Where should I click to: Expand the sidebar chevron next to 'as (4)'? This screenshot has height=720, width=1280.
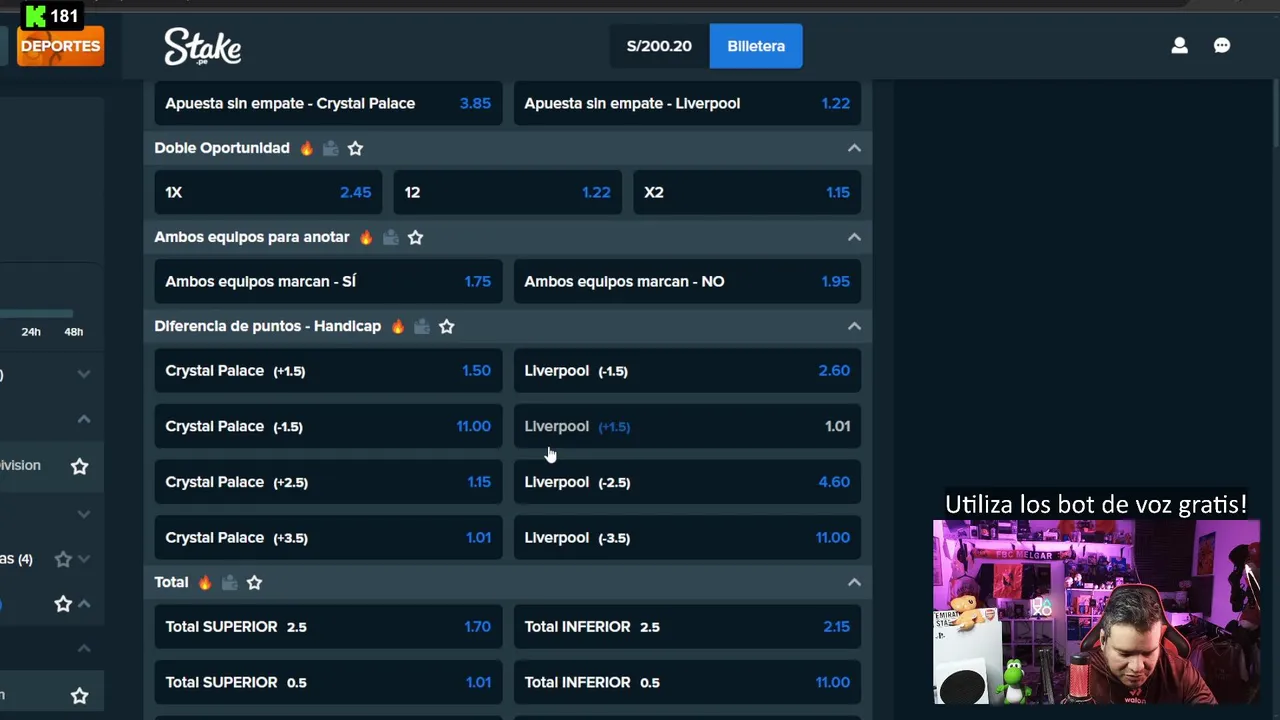tap(84, 559)
